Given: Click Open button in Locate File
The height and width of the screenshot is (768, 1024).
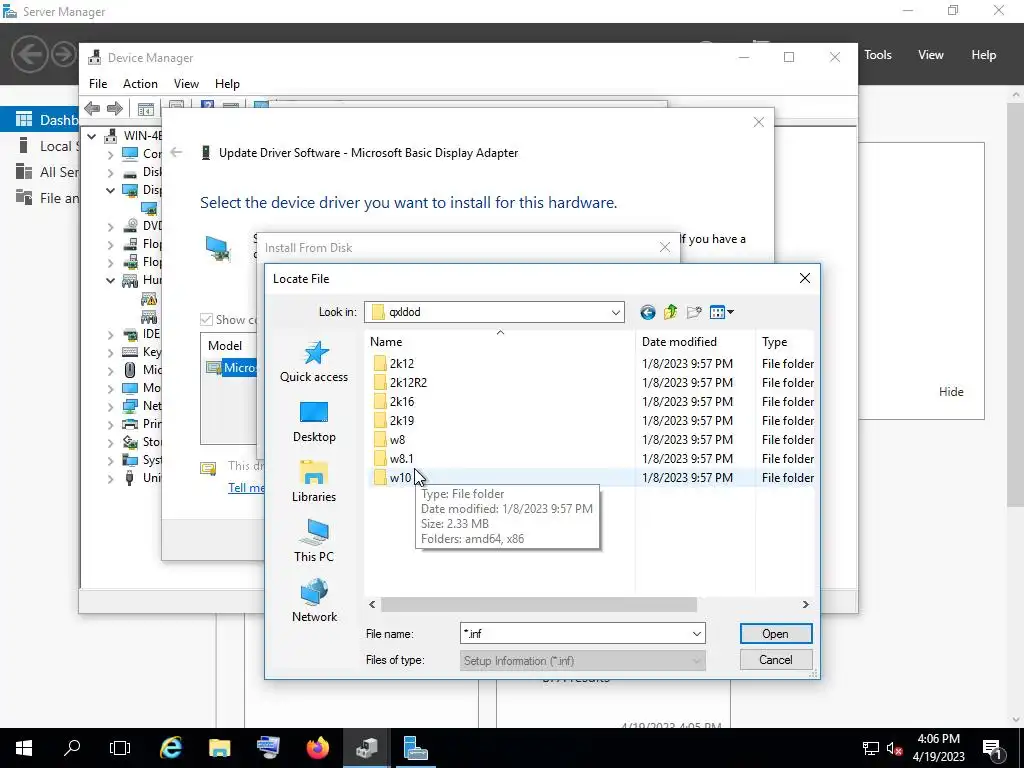Looking at the screenshot, I should [776, 634].
